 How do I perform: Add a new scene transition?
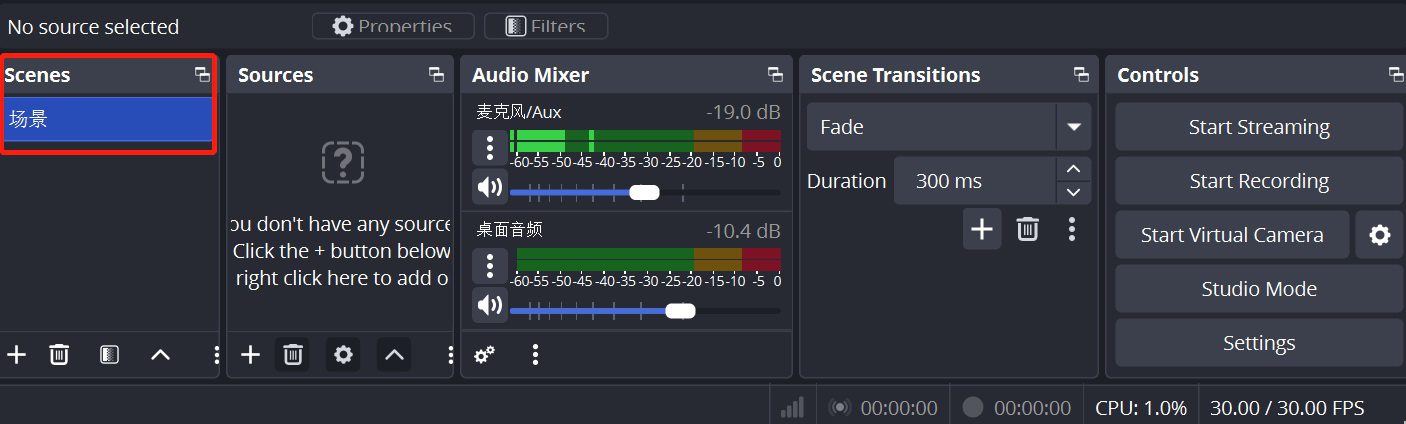(982, 229)
